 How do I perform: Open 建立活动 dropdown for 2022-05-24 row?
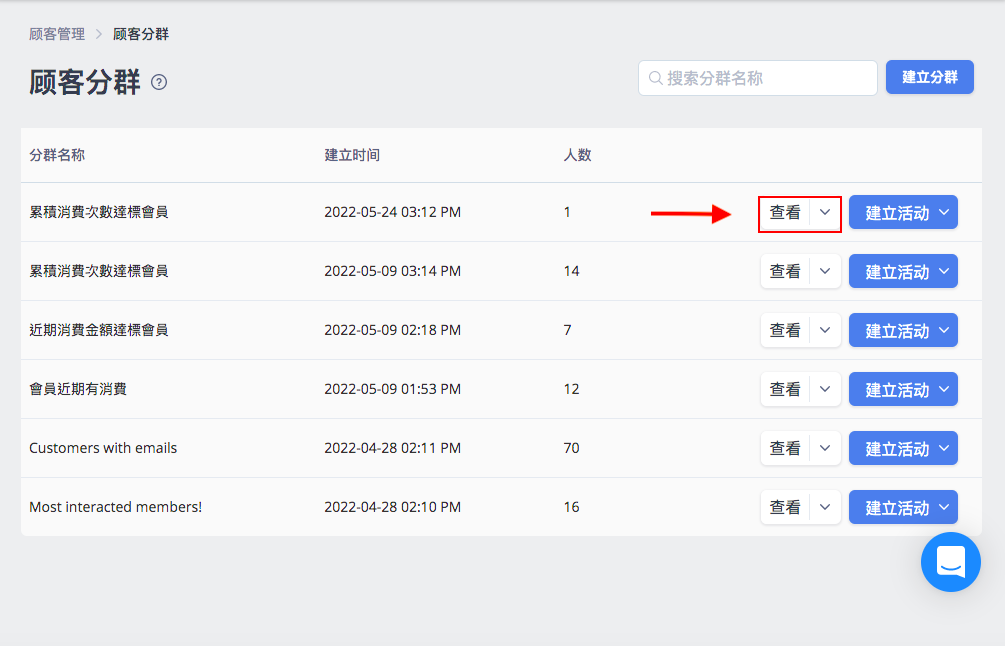coord(903,212)
